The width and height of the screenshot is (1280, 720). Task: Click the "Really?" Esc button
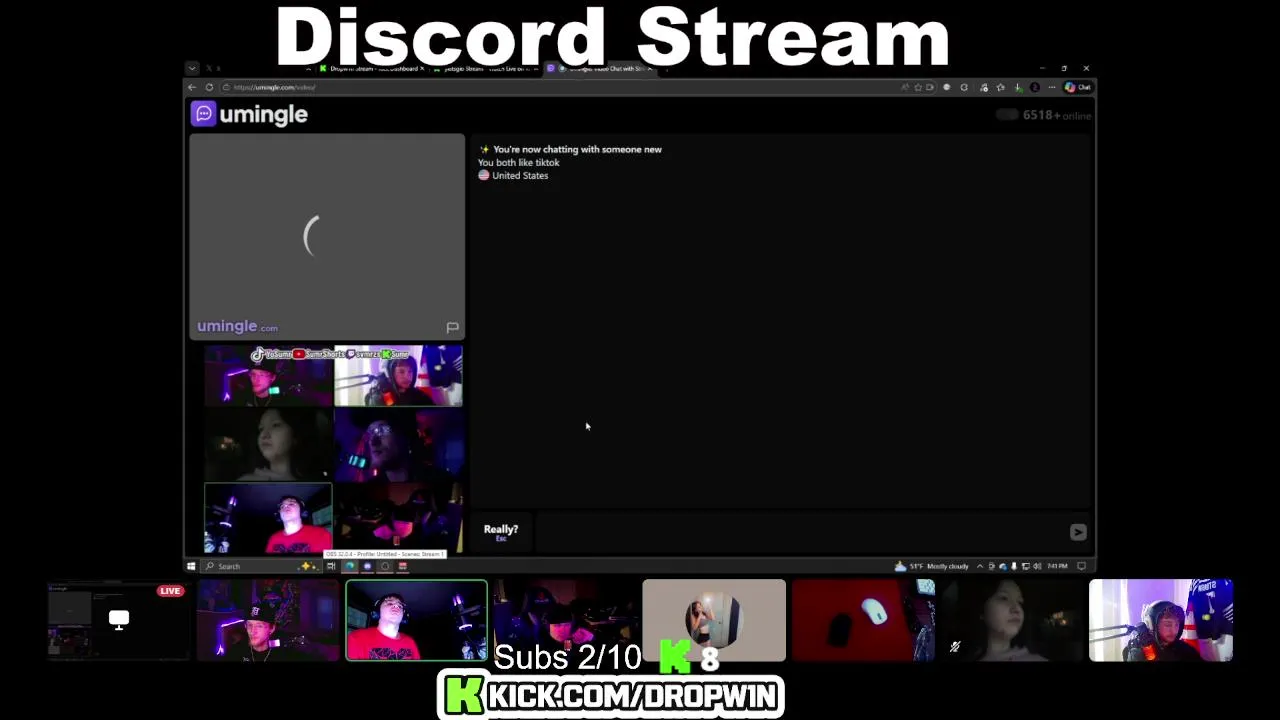(501, 532)
